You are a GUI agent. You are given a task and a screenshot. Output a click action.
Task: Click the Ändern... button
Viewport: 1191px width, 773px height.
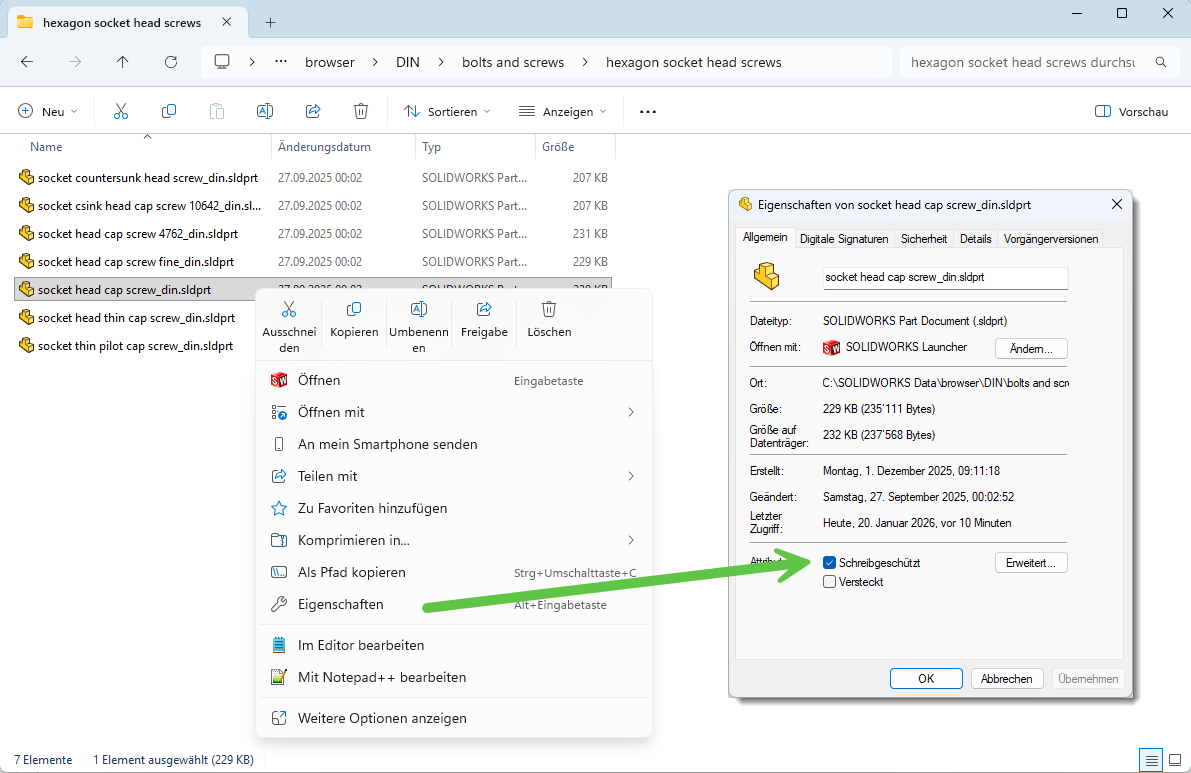[1031, 349]
